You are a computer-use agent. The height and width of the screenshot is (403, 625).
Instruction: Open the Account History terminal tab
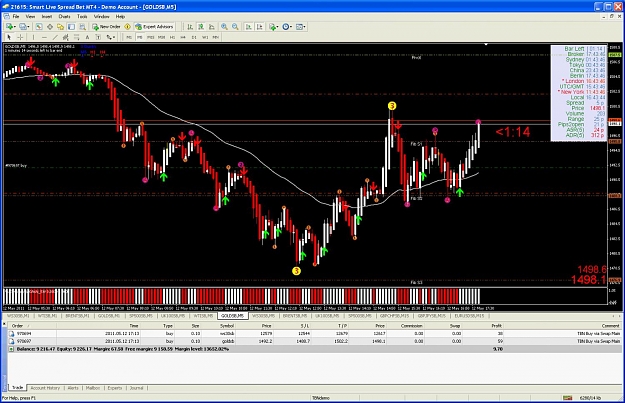point(45,388)
